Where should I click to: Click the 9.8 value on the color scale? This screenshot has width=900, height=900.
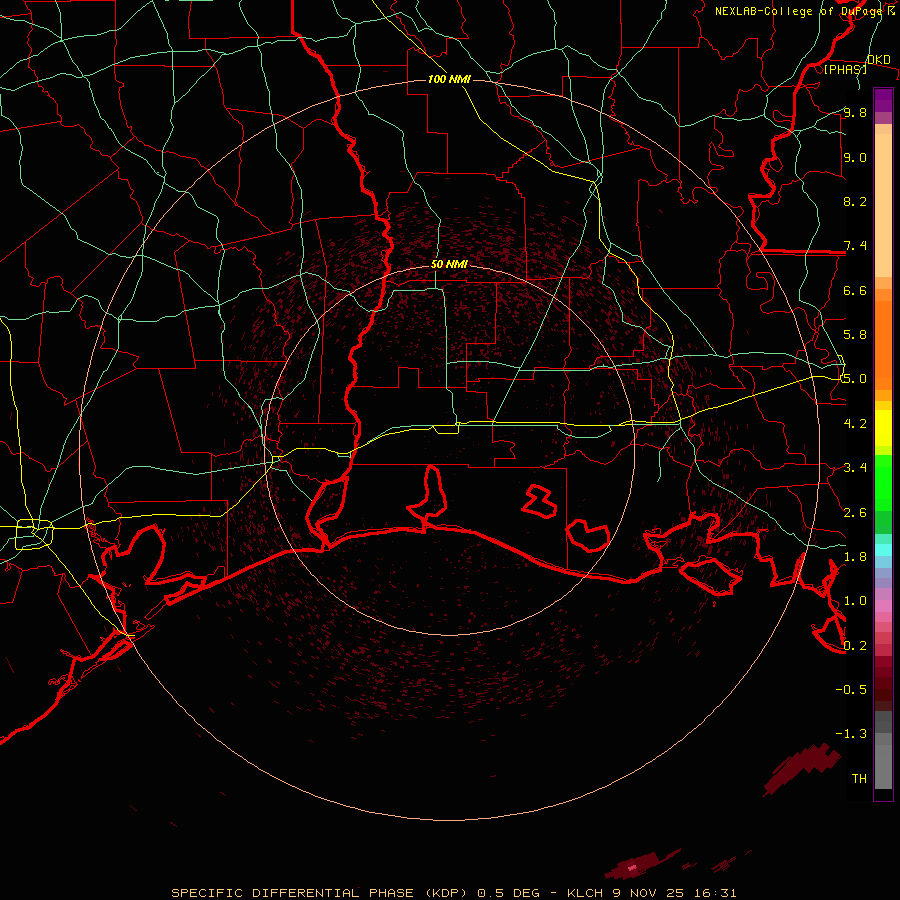point(855,113)
